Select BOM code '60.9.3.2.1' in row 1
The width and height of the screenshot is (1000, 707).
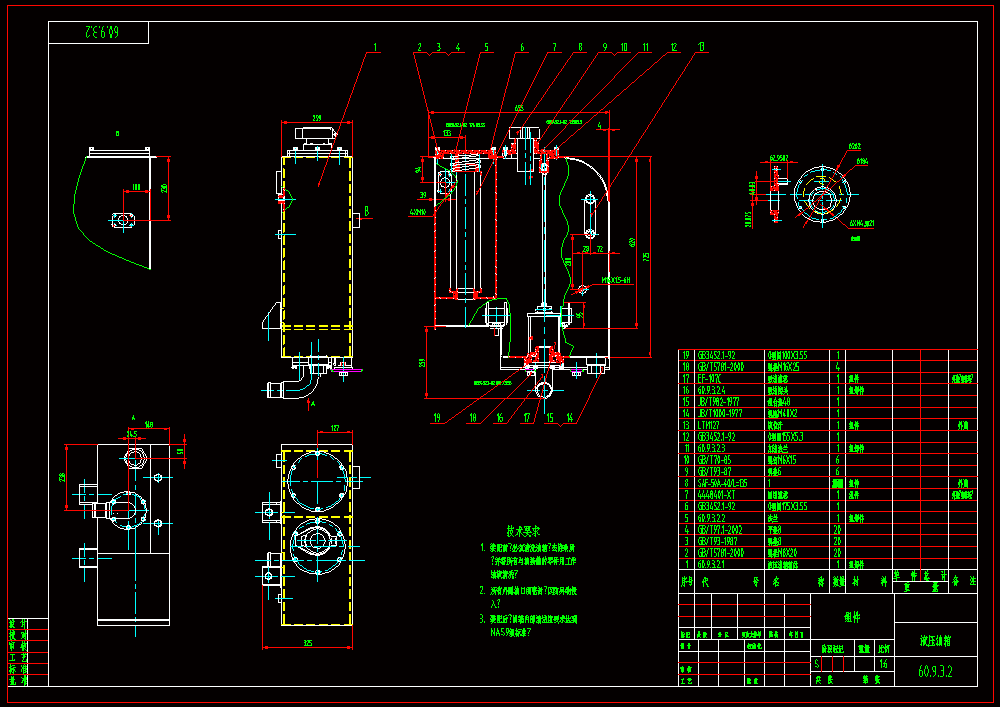click(712, 564)
